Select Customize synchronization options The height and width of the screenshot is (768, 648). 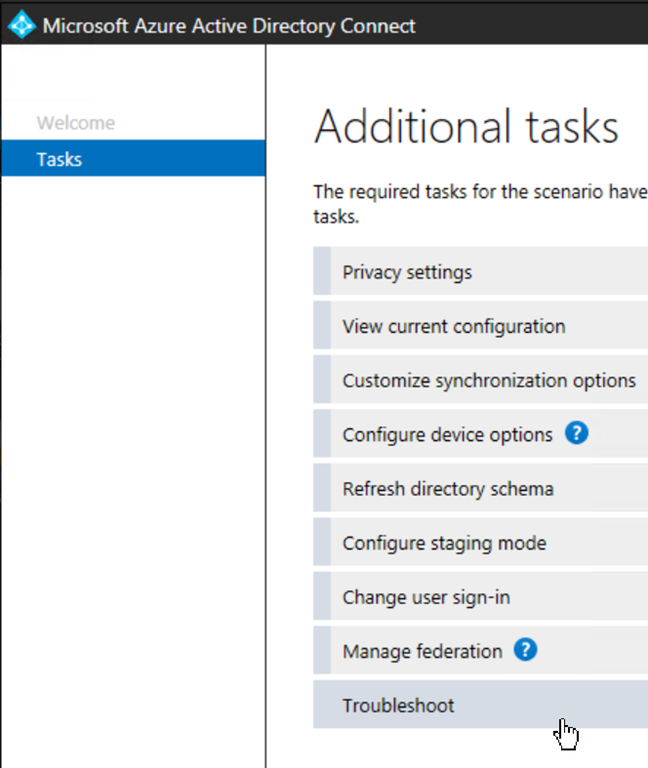(480, 380)
